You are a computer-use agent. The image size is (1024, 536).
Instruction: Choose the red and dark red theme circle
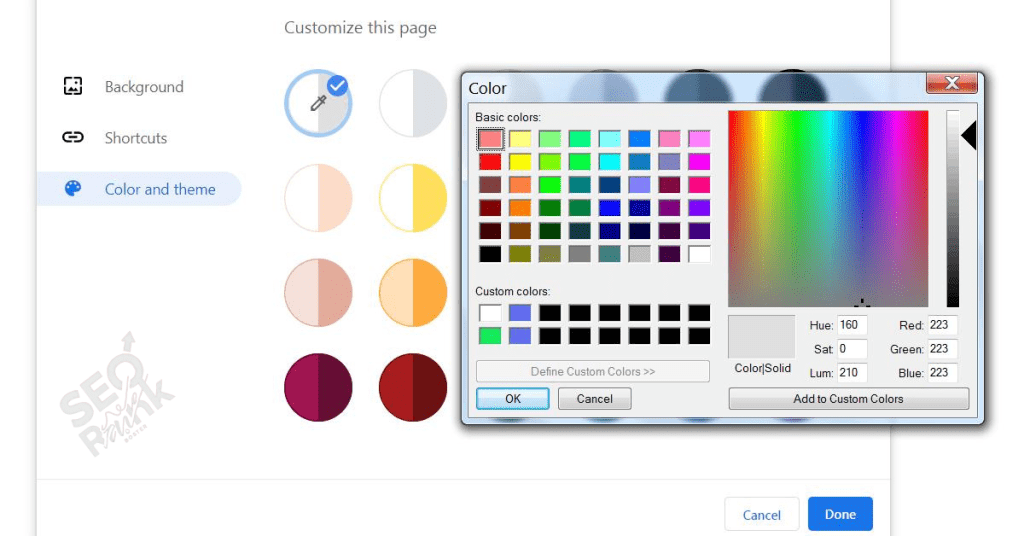tap(413, 387)
